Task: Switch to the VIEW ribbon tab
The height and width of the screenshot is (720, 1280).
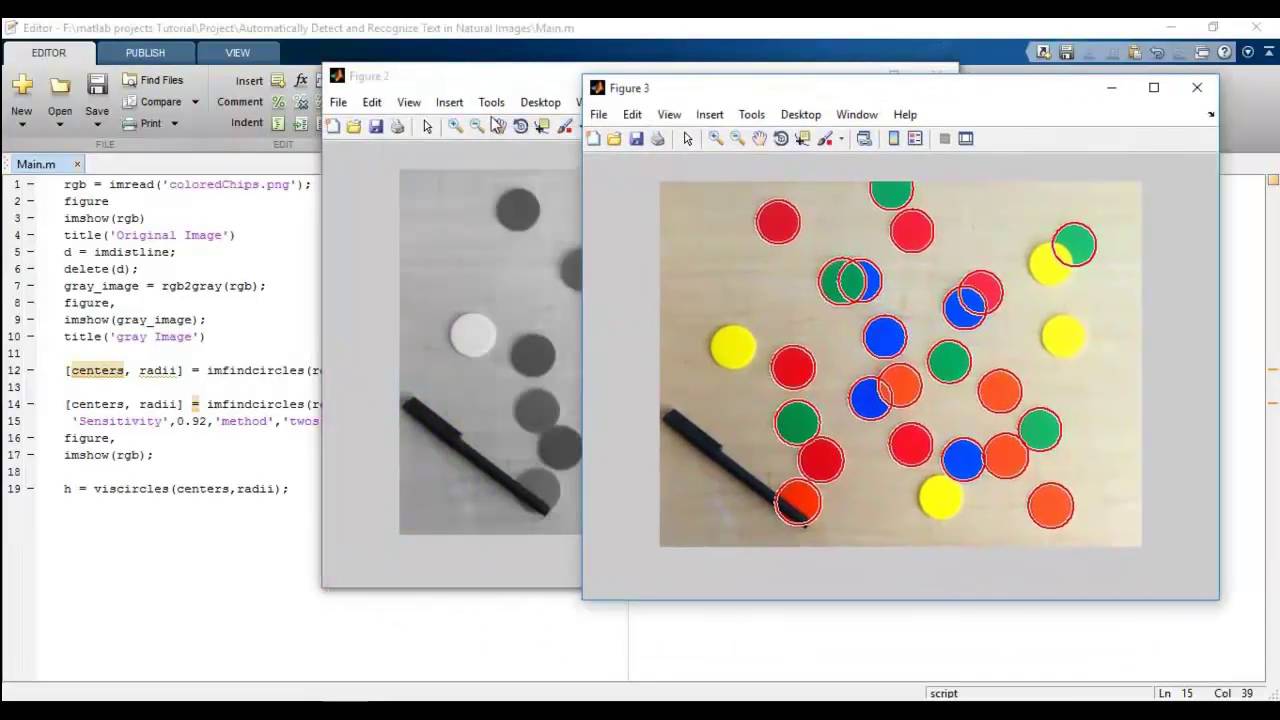Action: coord(237,53)
